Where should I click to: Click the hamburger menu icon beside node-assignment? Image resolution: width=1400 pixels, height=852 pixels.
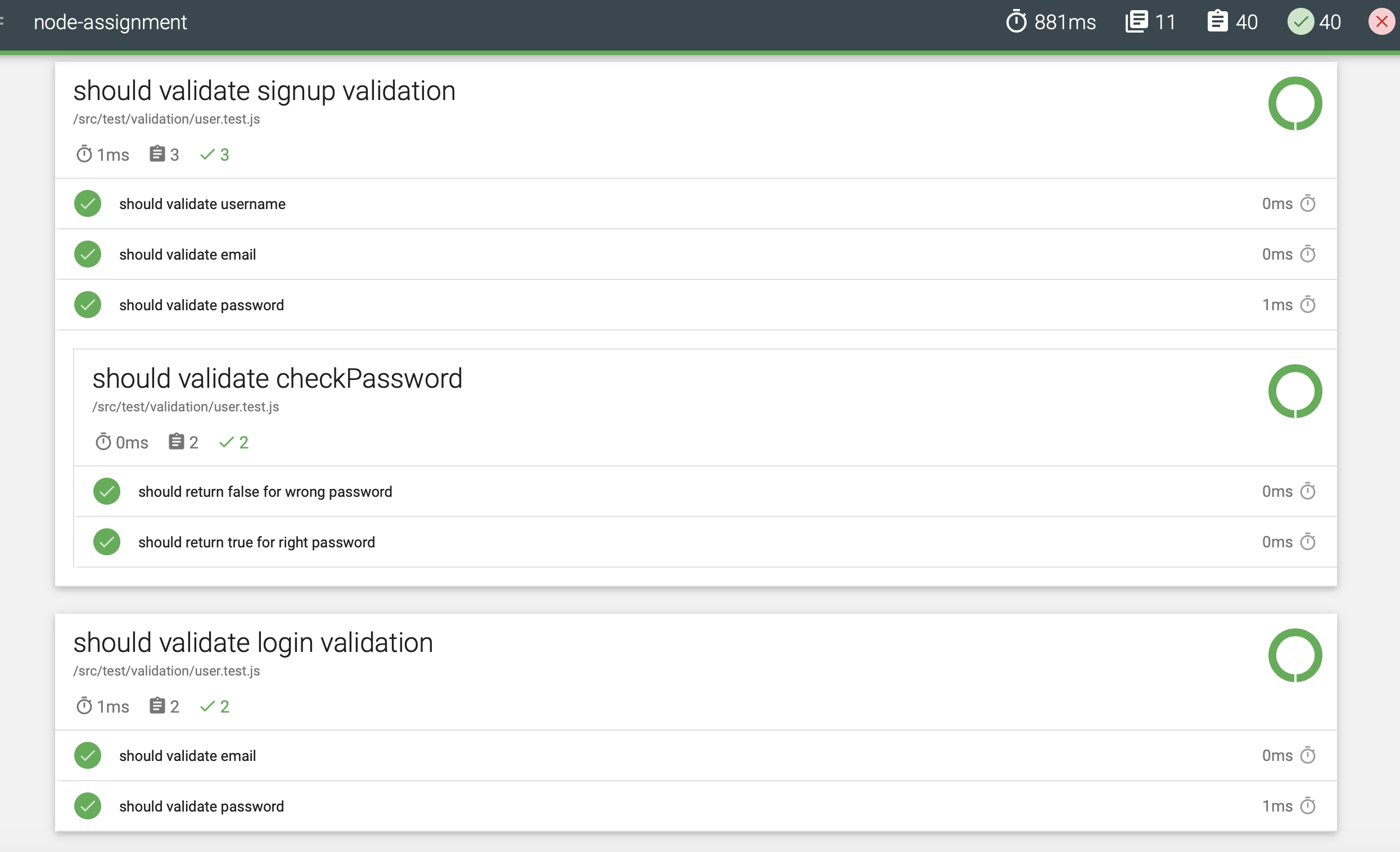point(2,21)
